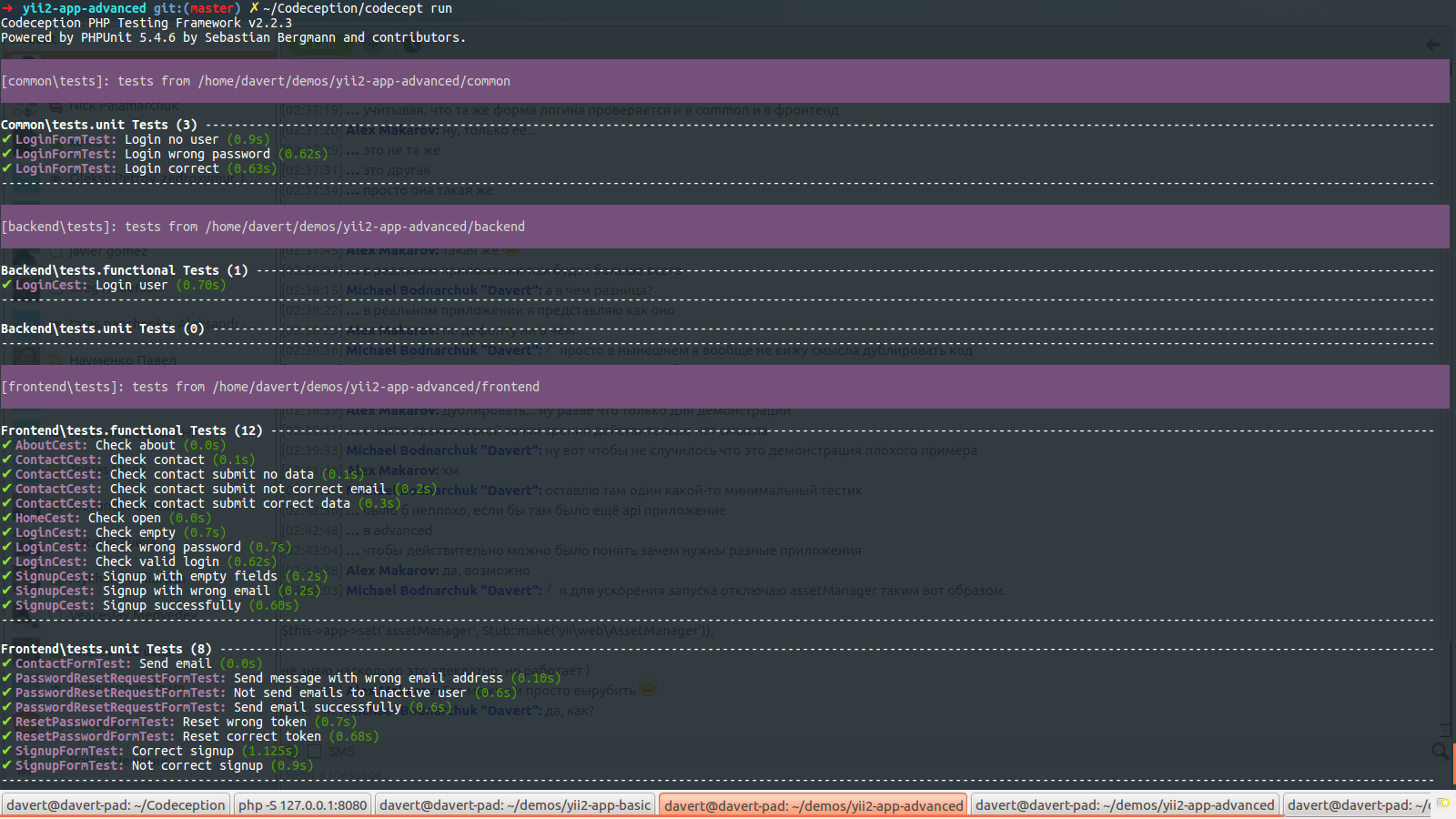Click the faint back arrow icon top right

(1433, 45)
